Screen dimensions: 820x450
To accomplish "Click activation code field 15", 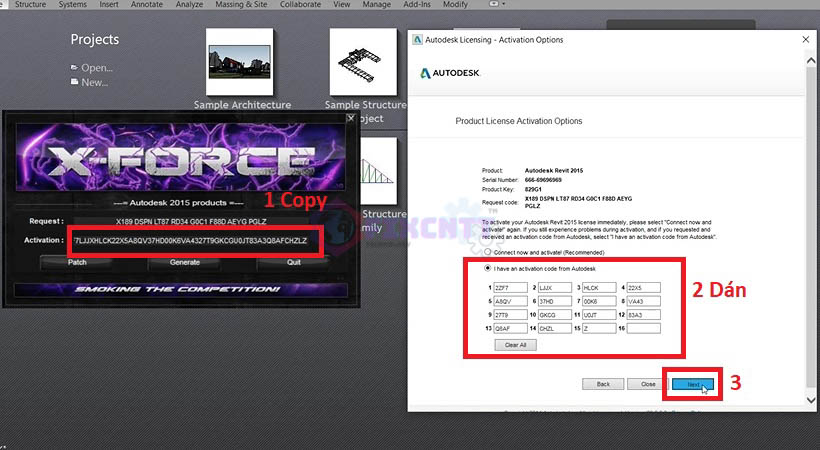I will click(599, 329).
